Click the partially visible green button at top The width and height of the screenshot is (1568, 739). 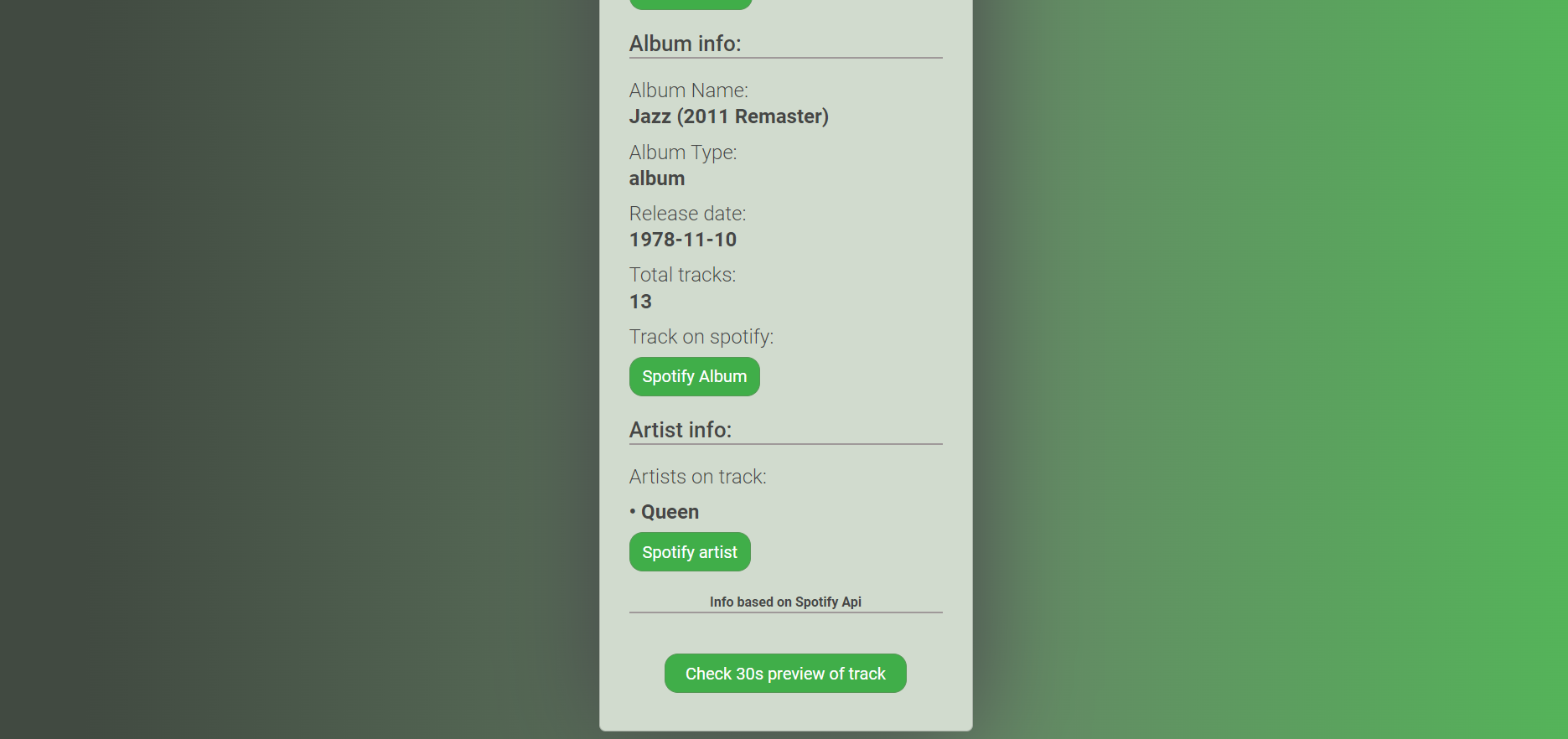point(691,4)
